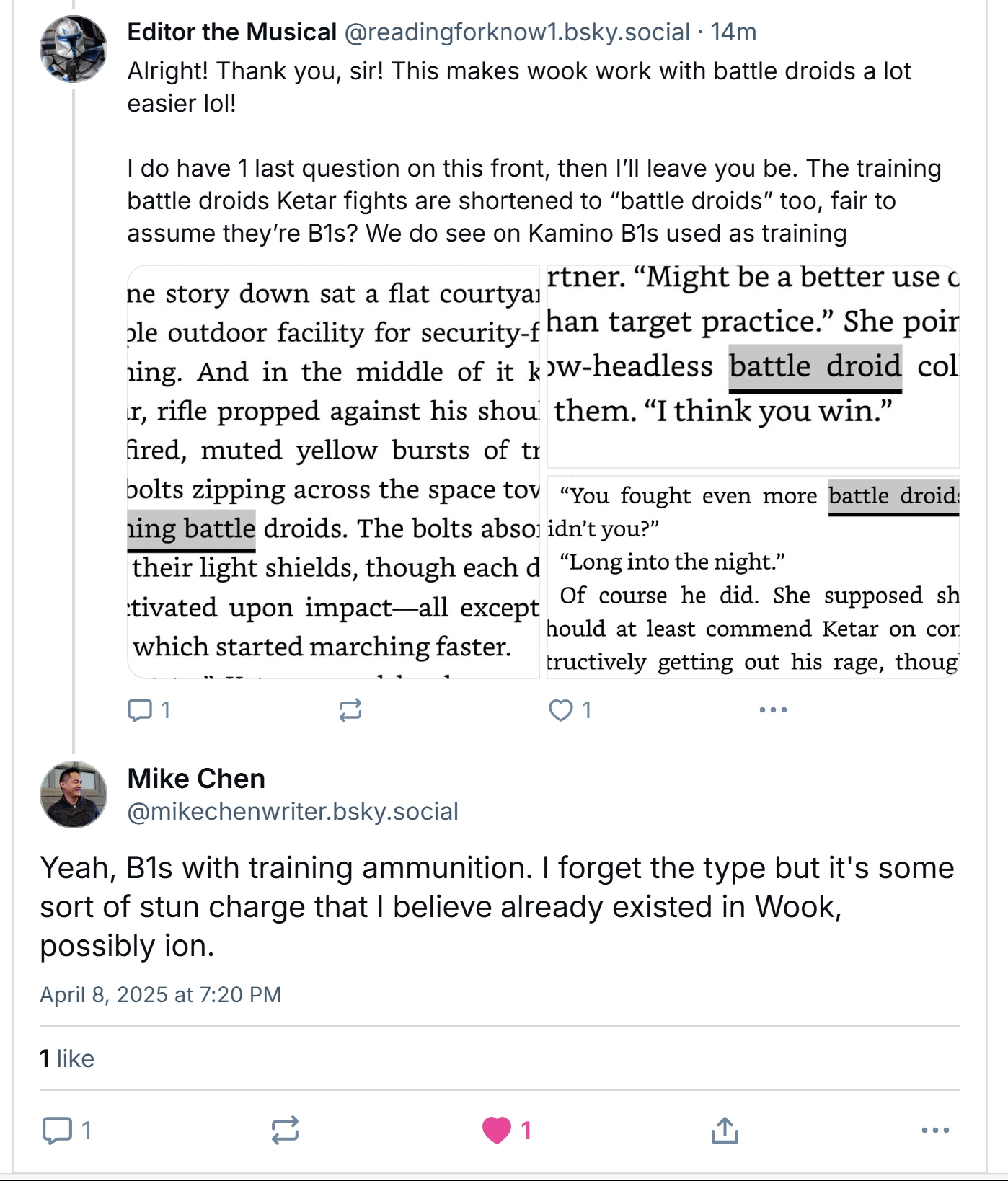Screen dimensions: 1008x1181
Task: Open Editor the Musical's avatar
Action: [x=73, y=49]
